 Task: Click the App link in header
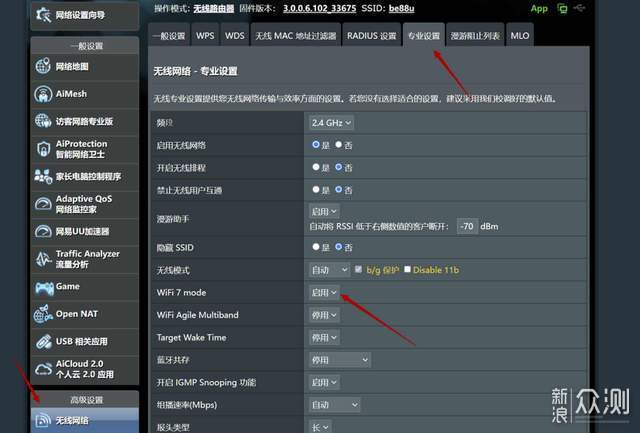tap(539, 9)
